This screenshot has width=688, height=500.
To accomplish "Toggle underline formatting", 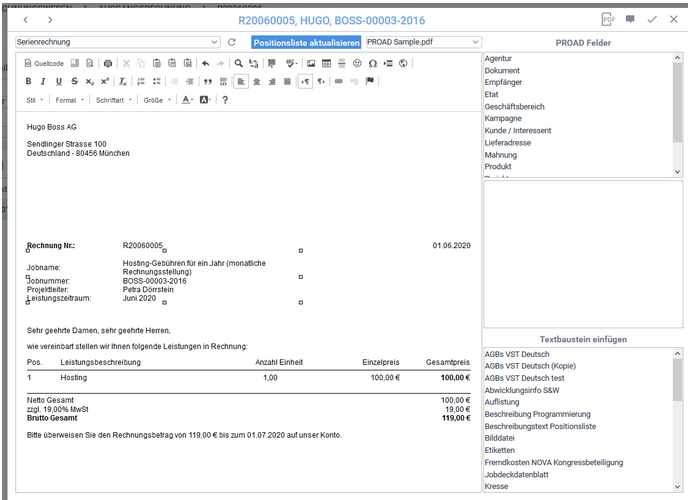I will point(59,81).
